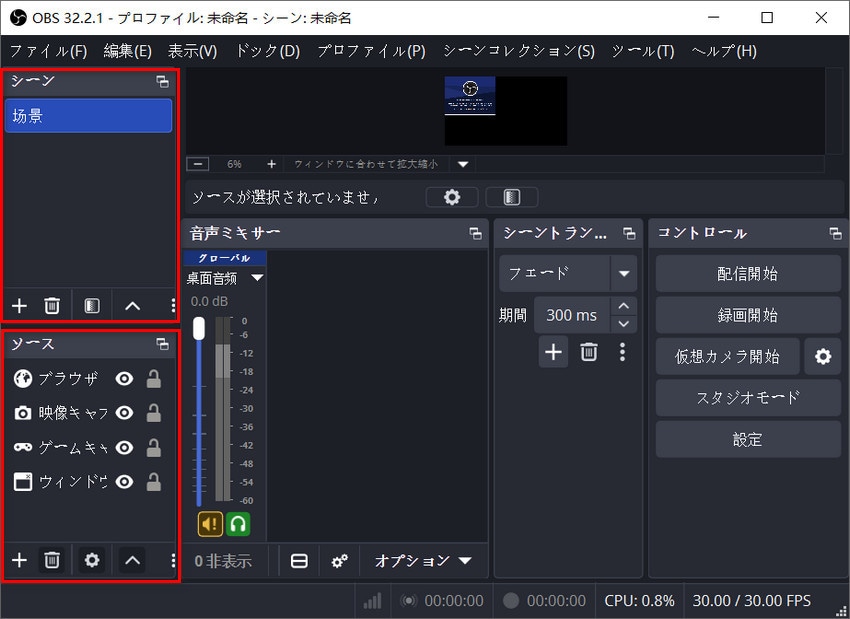Open virtual camera settings gear
Image resolution: width=850 pixels, height=619 pixels.
click(x=823, y=356)
